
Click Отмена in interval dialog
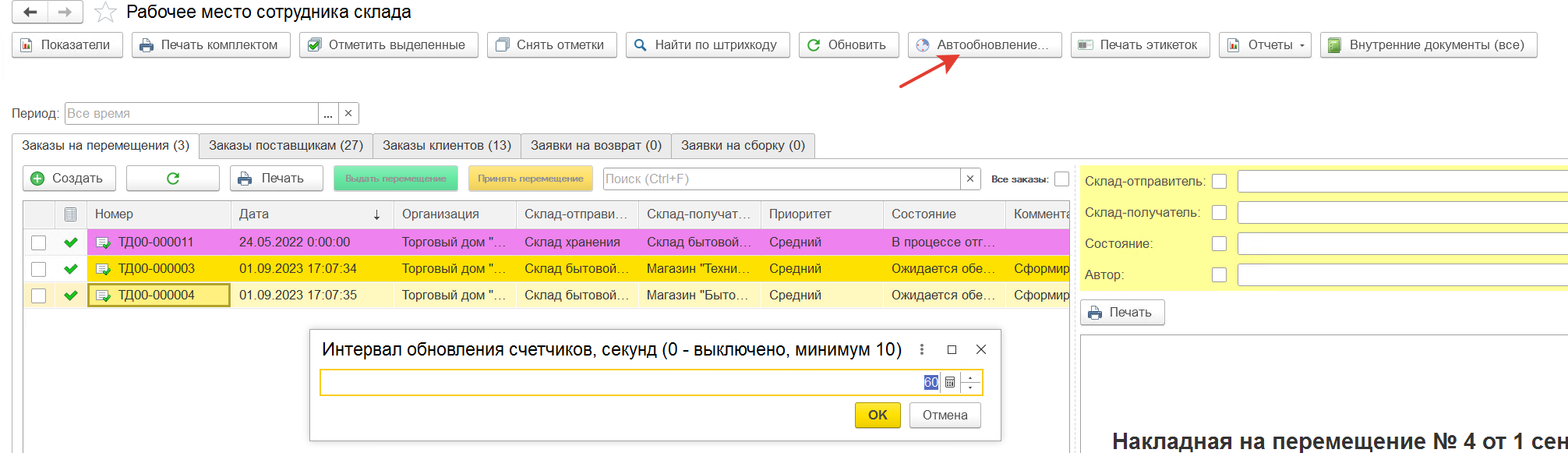[945, 416]
